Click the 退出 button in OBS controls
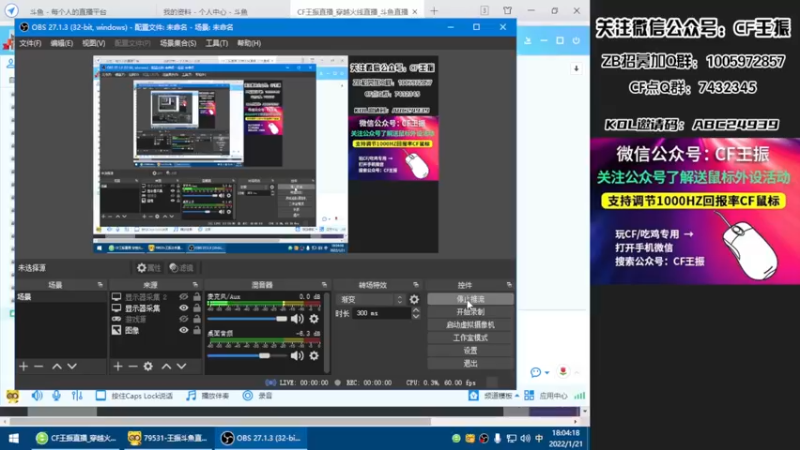800x450 pixels. pos(470,363)
